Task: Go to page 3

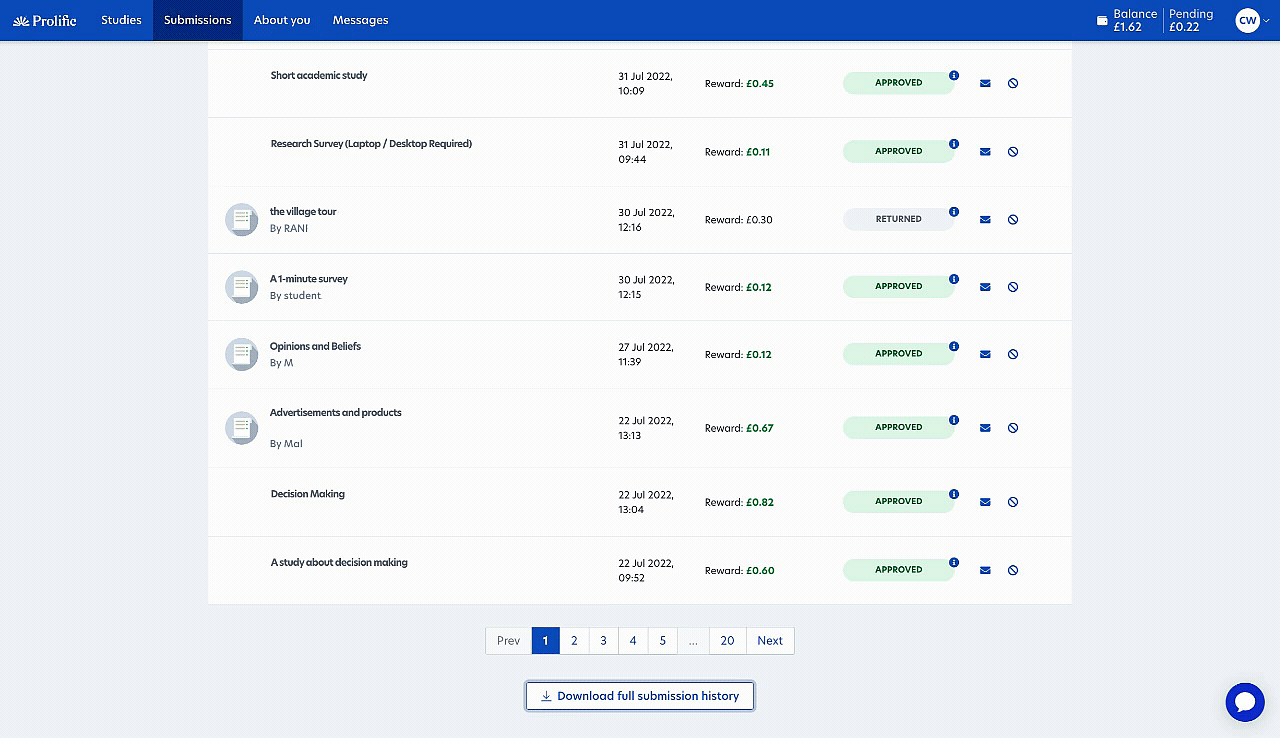Action: [603, 641]
